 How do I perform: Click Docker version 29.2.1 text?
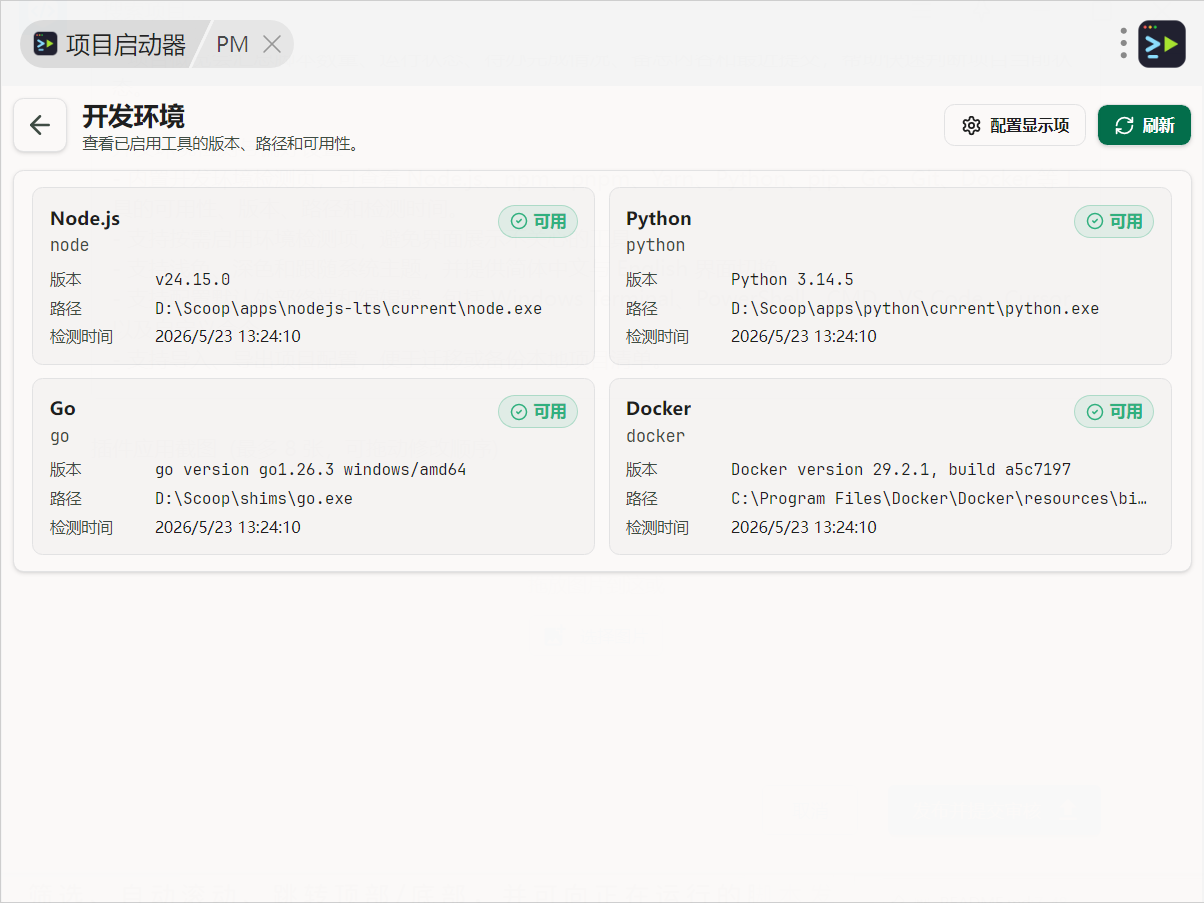click(x=901, y=469)
